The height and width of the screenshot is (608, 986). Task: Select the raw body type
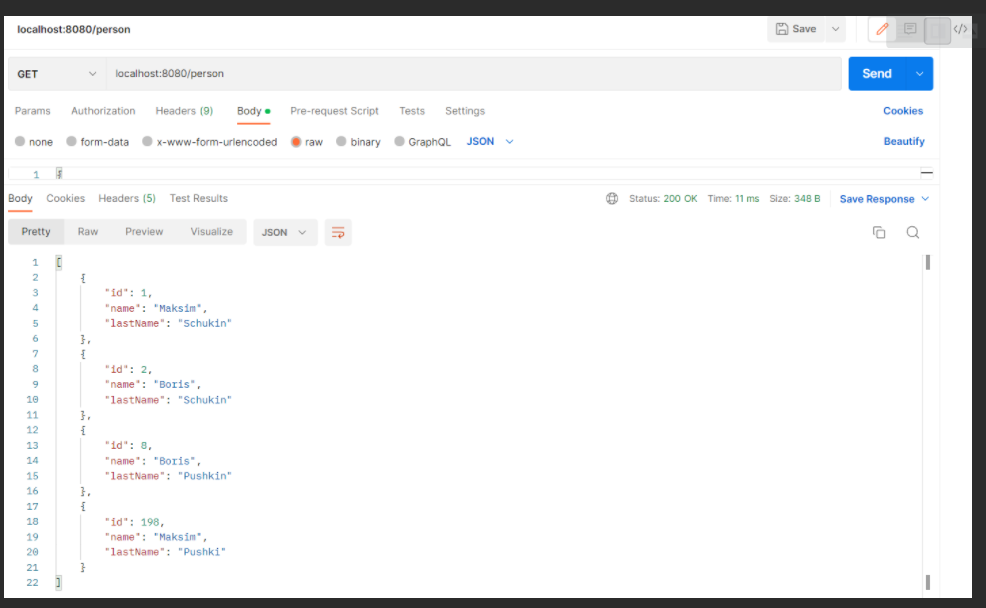[x=307, y=141]
